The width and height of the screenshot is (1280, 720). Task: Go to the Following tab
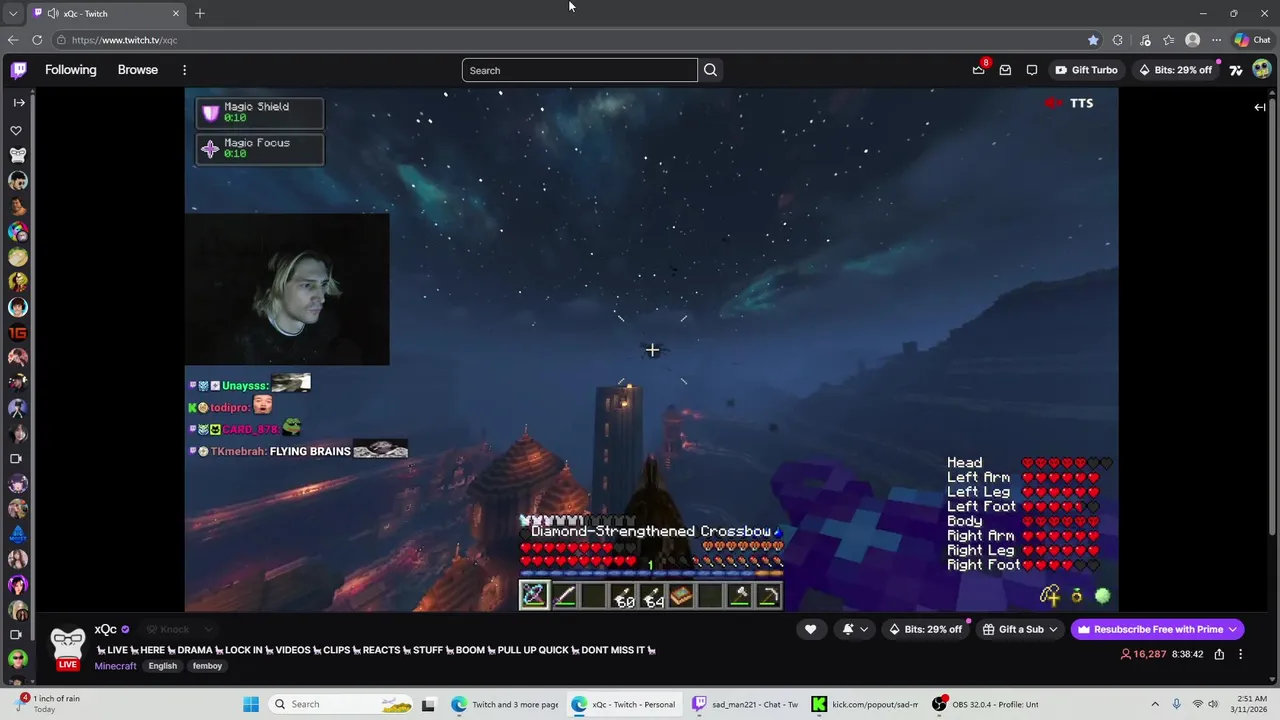[x=71, y=70]
